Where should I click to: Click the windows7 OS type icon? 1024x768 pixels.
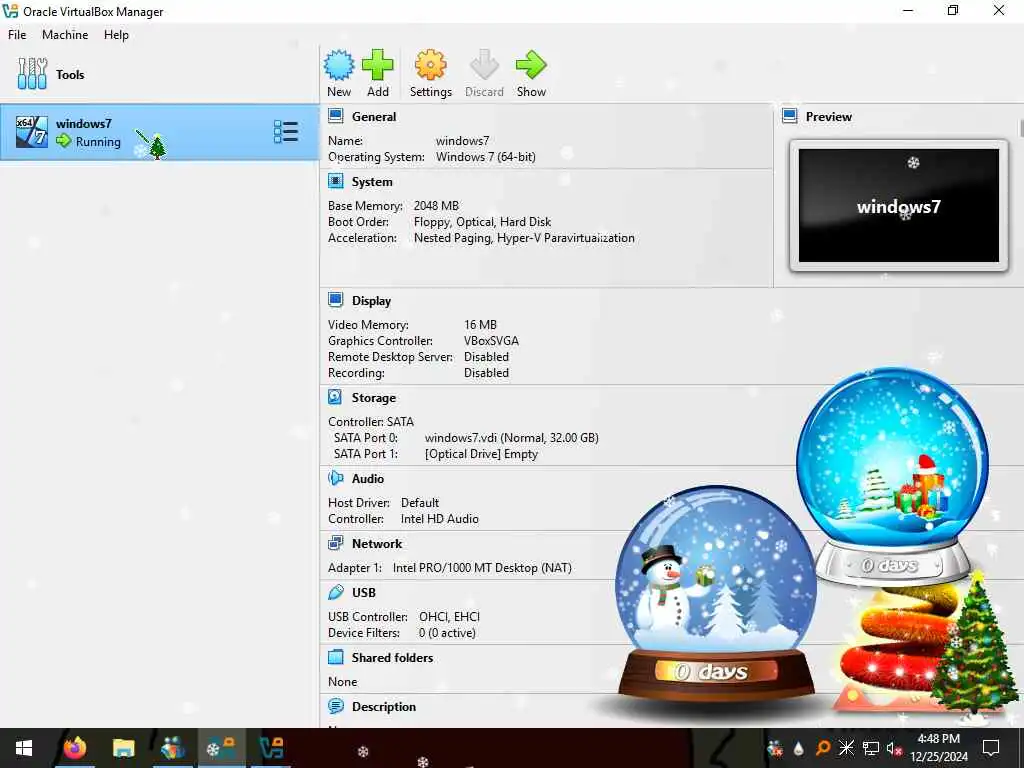(32, 132)
